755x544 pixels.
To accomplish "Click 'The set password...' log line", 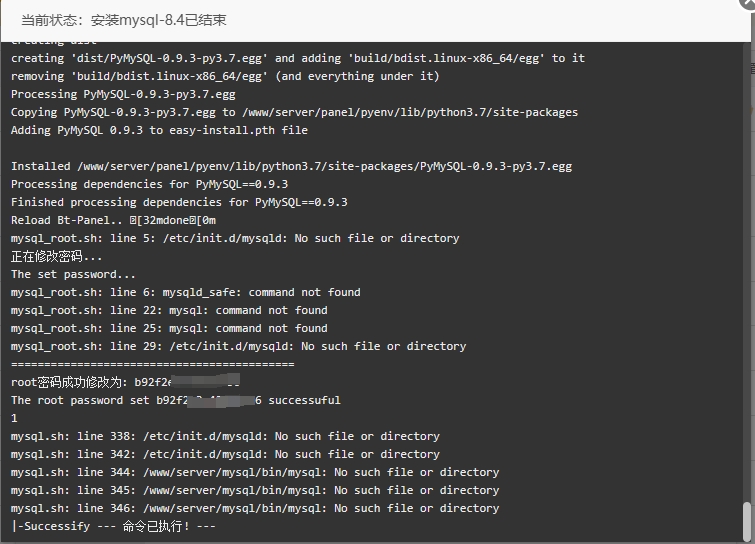I will 73,274.
